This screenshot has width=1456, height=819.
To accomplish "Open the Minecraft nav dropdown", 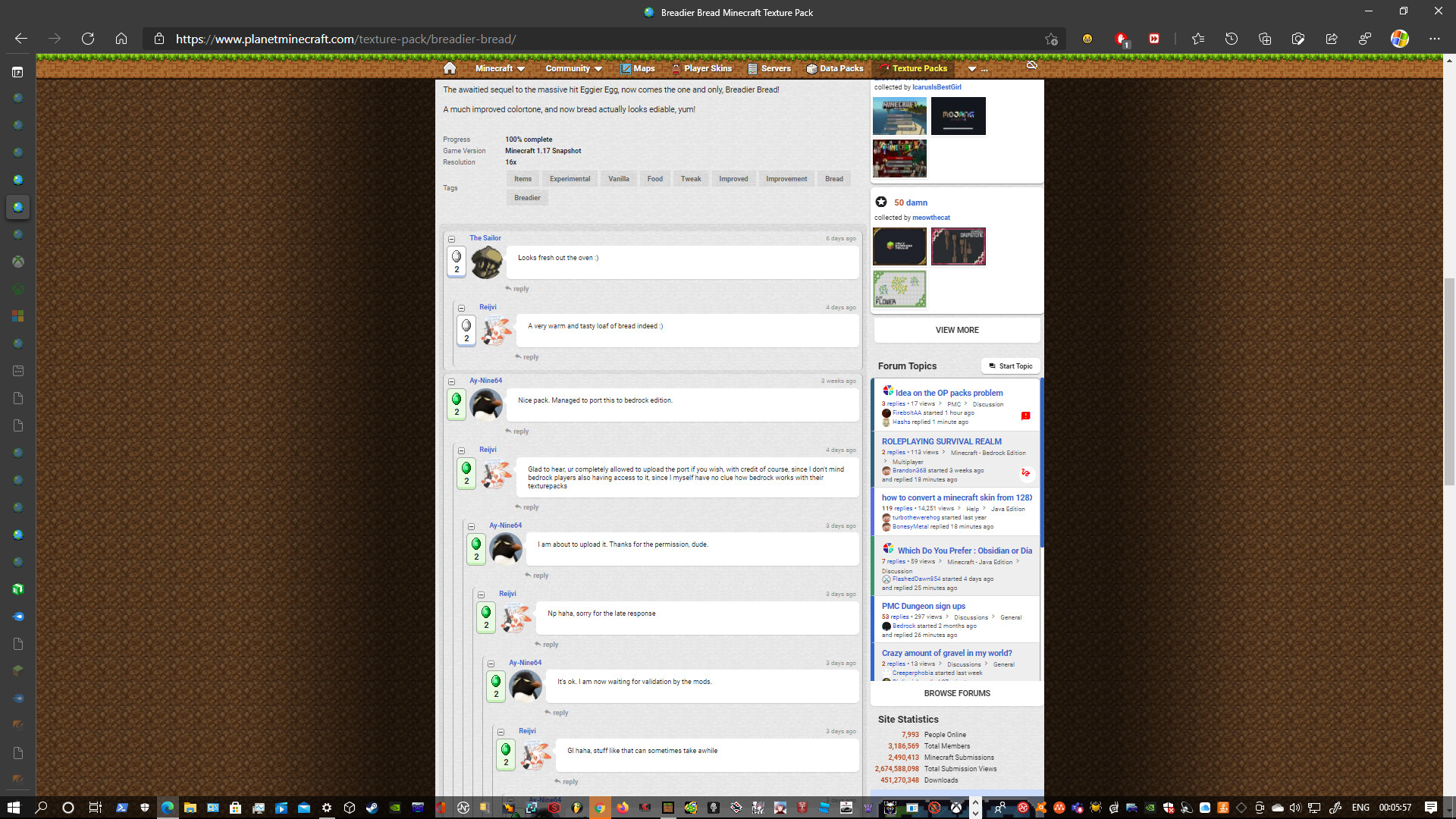I will point(500,68).
